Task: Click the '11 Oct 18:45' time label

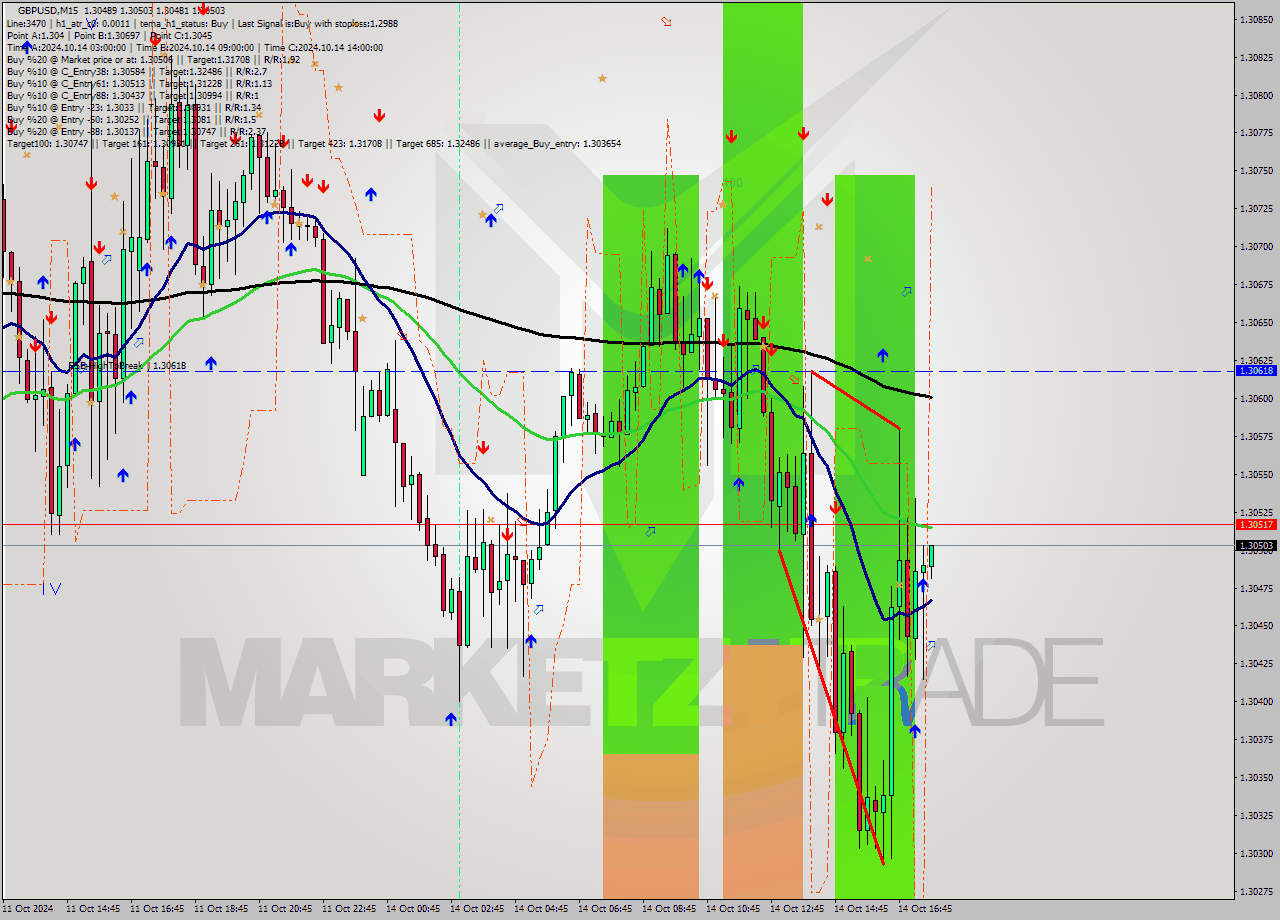Action: [221, 909]
